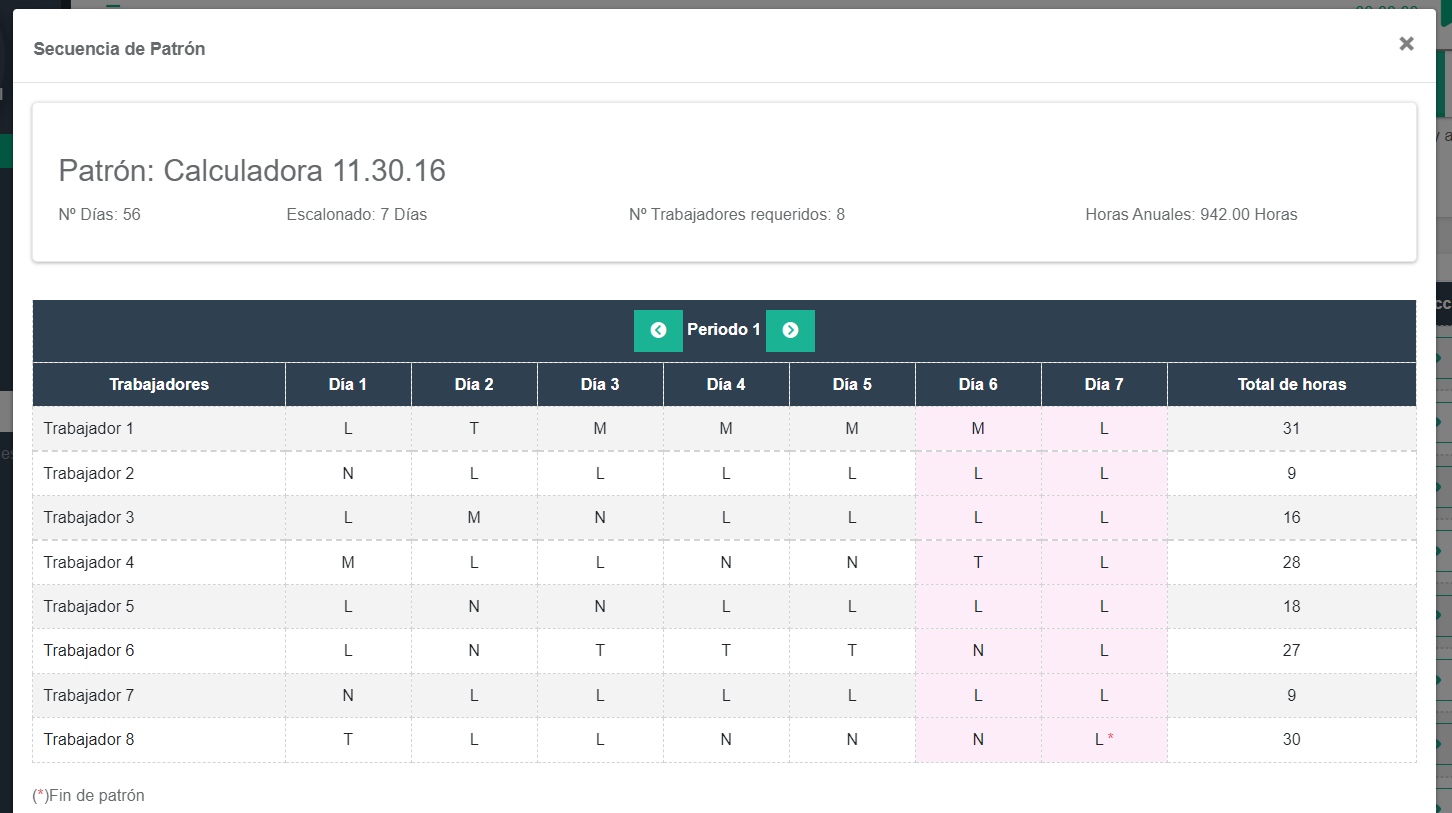
Task: Click the Trabajadores column header
Action: 159,384
